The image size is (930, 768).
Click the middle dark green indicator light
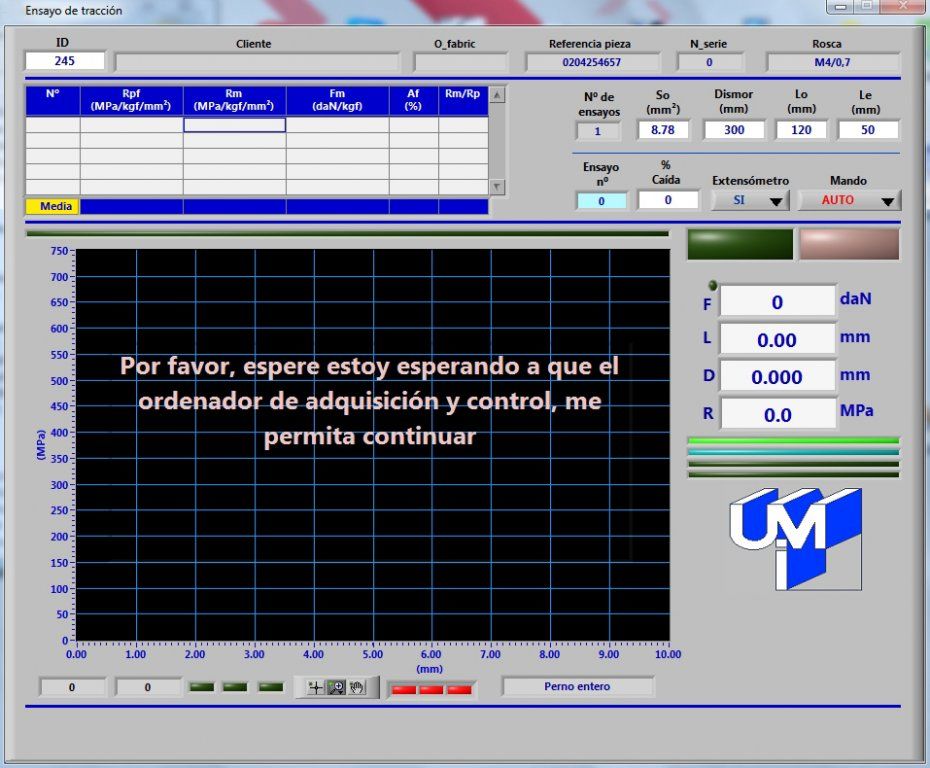pyautogui.click(x=235, y=687)
